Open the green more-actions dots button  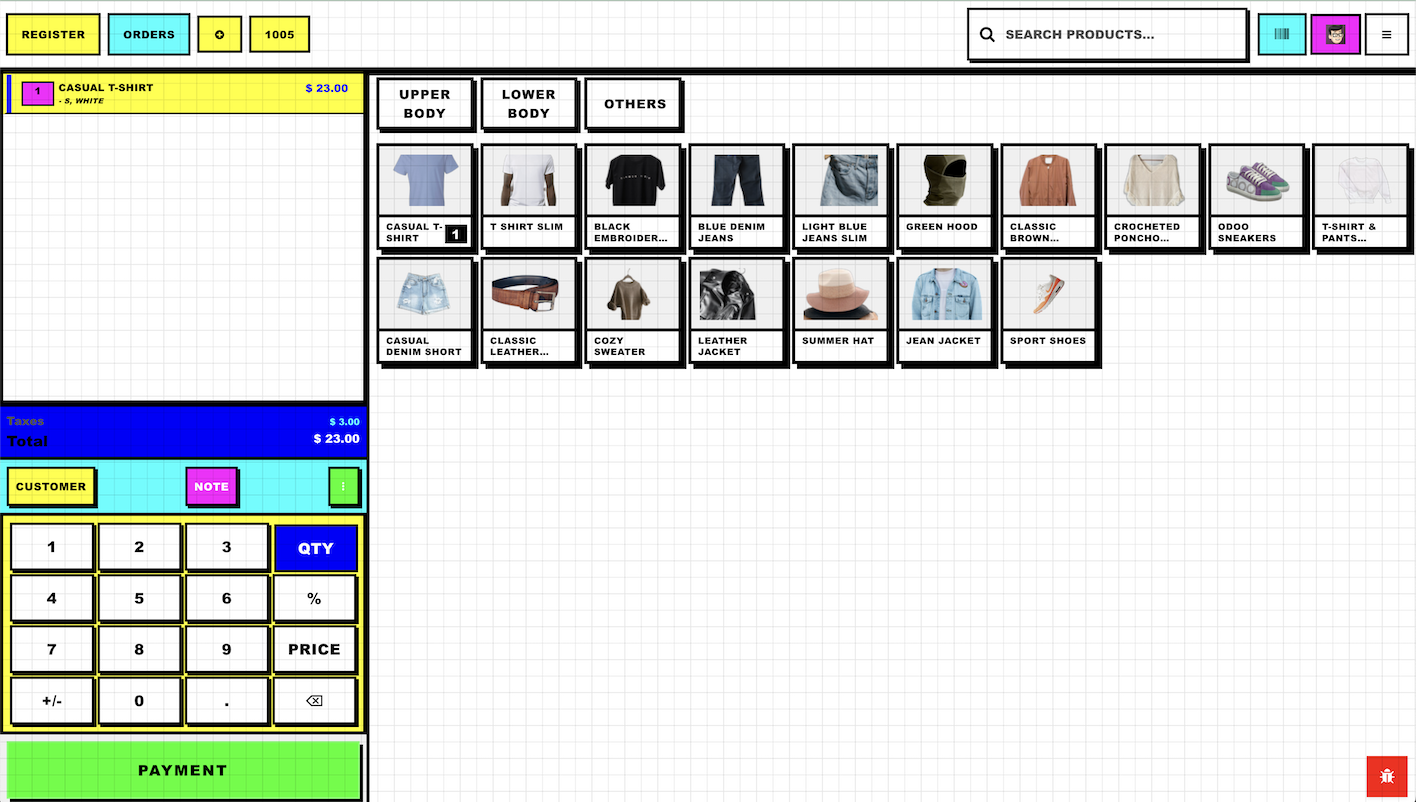(343, 487)
